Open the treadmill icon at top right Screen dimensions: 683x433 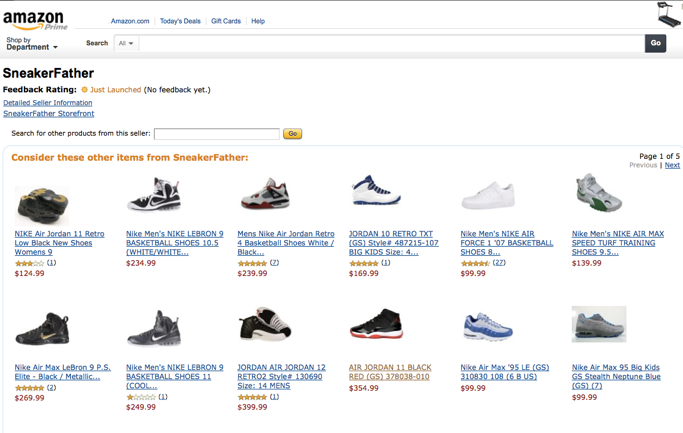(669, 14)
